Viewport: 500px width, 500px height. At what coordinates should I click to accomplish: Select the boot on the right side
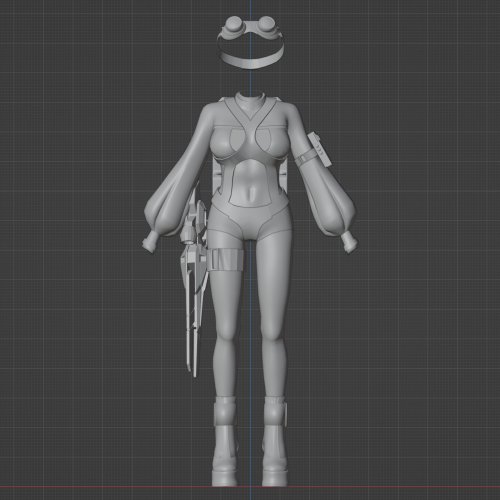tap(275, 441)
